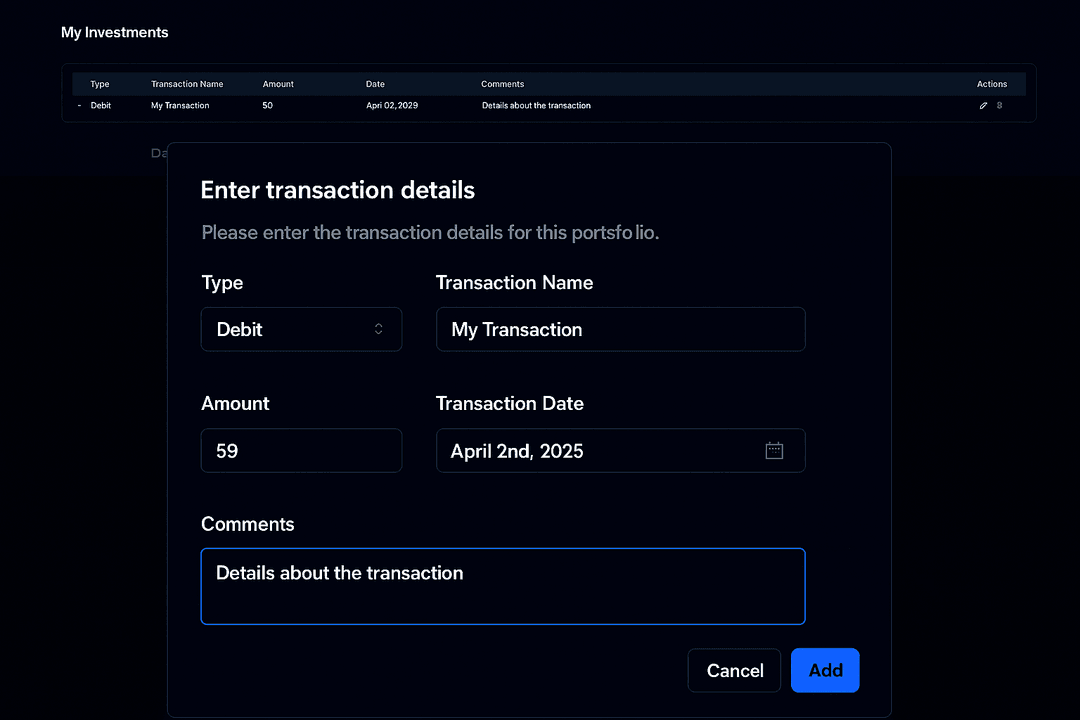Click into the Amount field showing 59

point(302,451)
